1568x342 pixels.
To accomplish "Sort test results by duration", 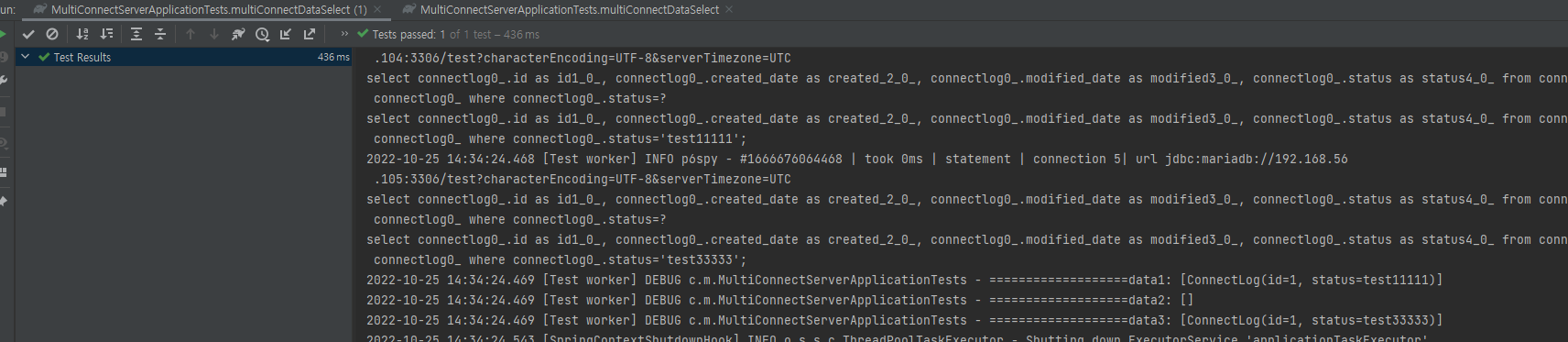I will click(x=106, y=34).
